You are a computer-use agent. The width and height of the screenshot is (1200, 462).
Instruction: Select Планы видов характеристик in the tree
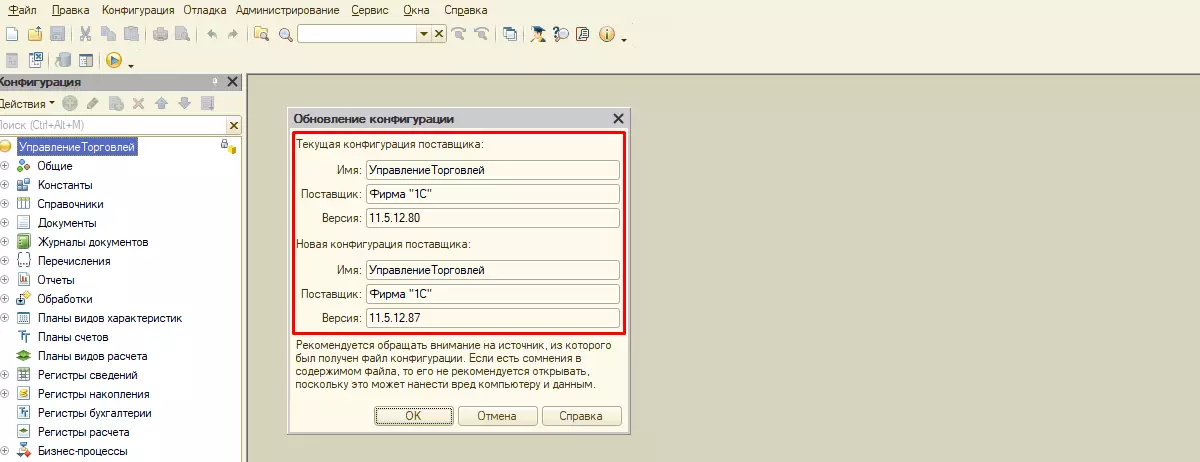coord(110,318)
